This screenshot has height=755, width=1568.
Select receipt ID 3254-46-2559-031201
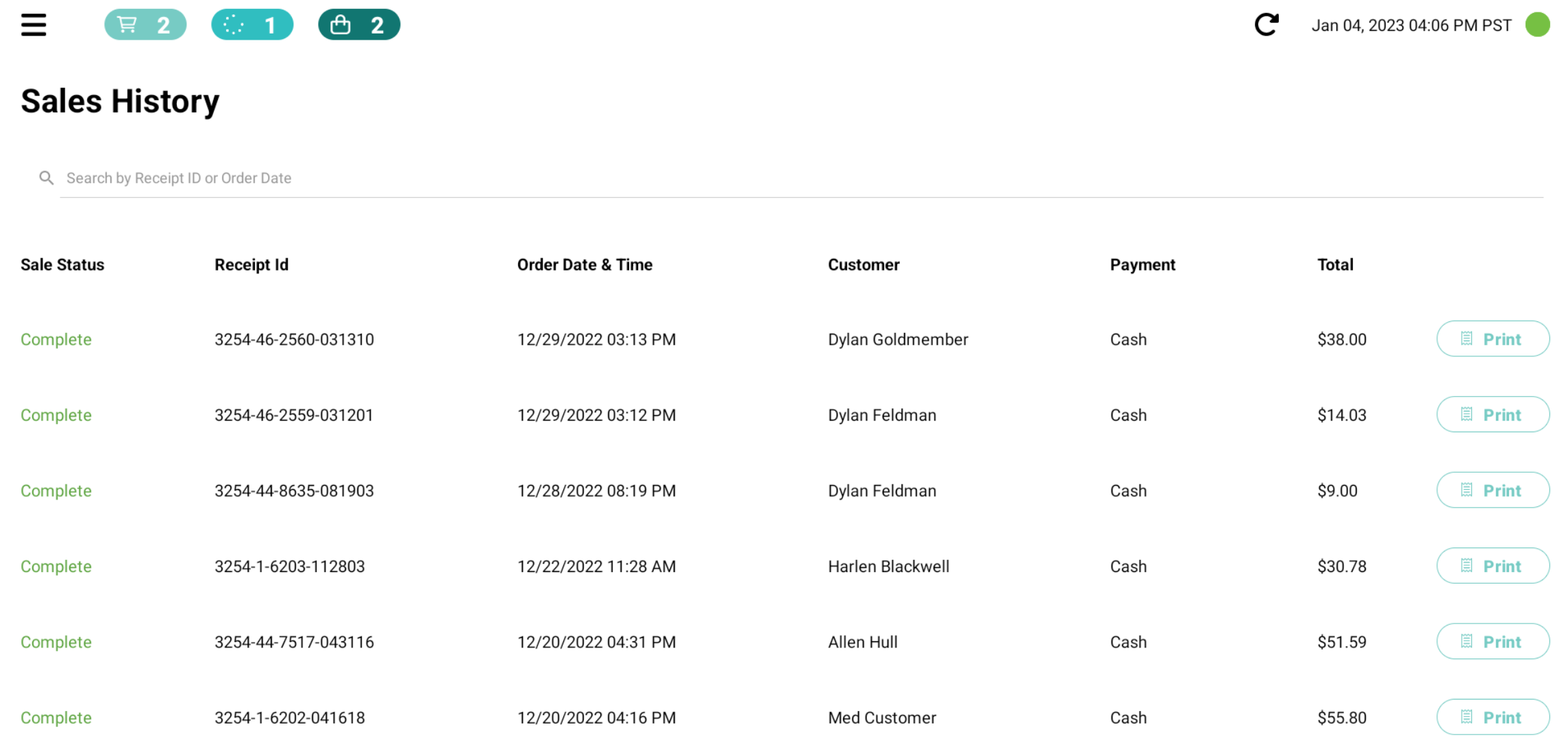pyautogui.click(x=294, y=415)
